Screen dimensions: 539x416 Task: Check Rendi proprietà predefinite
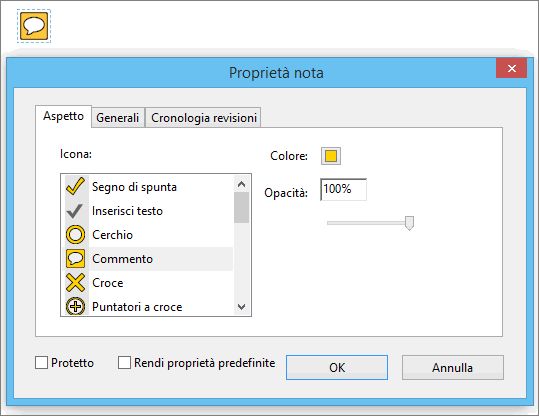point(124,363)
